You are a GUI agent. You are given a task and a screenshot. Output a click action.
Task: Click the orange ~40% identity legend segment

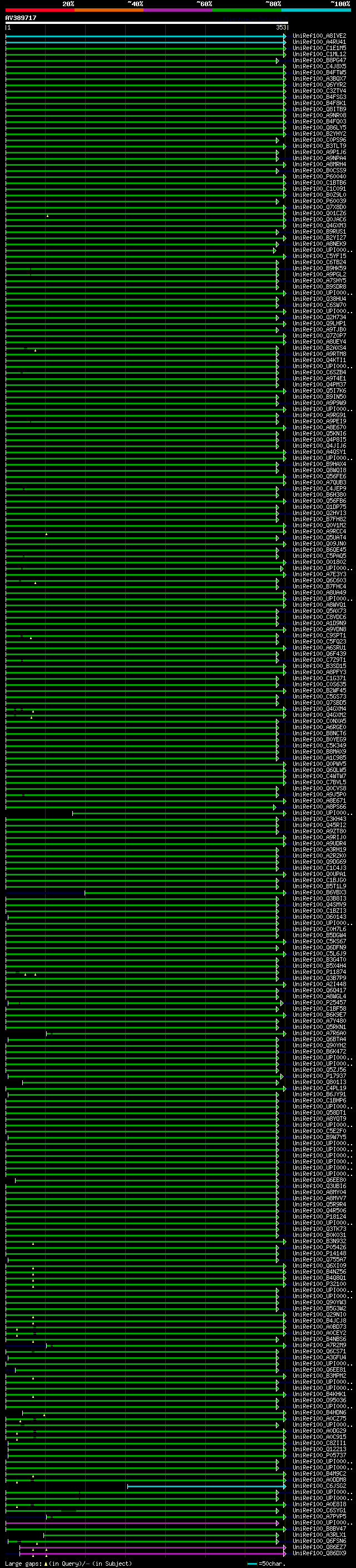108,10
